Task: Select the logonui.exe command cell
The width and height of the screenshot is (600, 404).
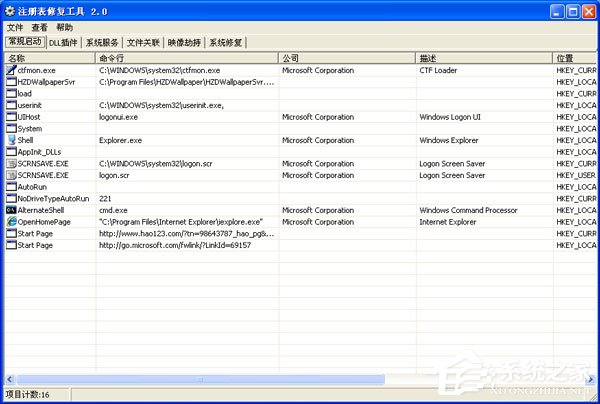Action: [x=118, y=117]
